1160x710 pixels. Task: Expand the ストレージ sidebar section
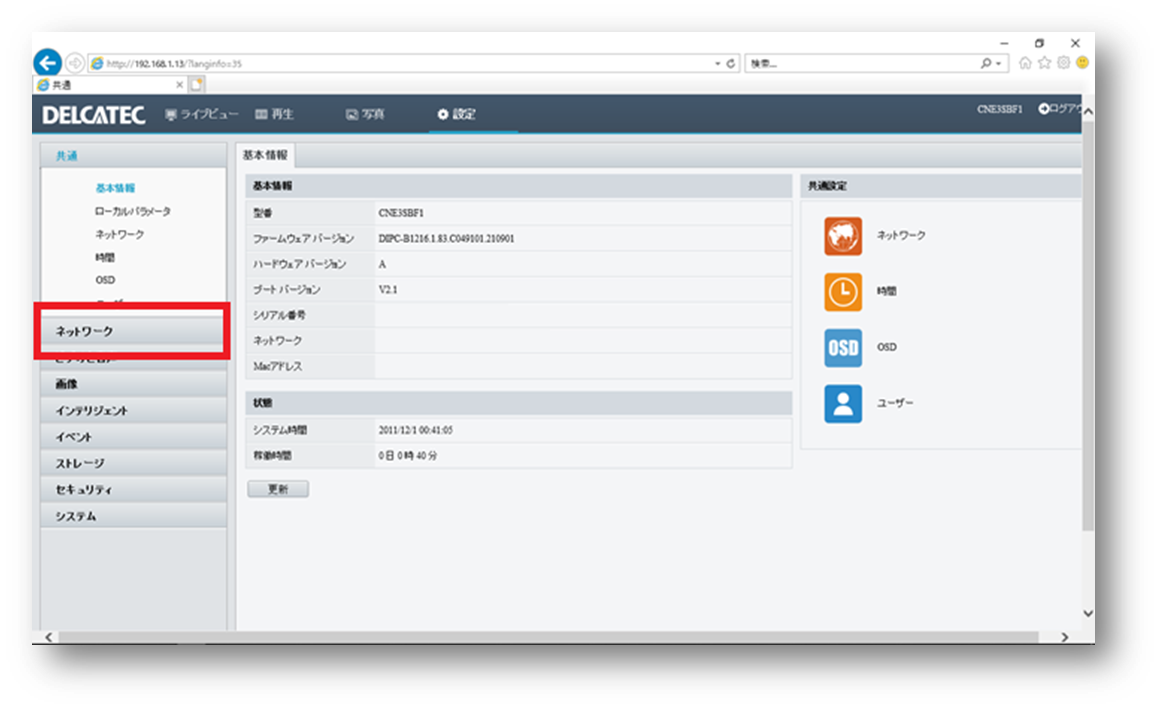coord(133,463)
